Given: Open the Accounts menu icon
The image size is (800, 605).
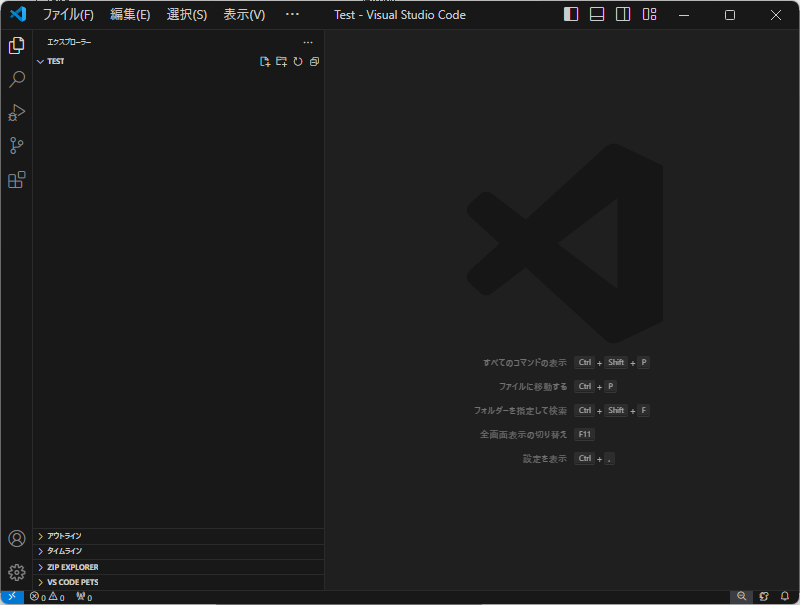Looking at the screenshot, I should [x=16, y=539].
